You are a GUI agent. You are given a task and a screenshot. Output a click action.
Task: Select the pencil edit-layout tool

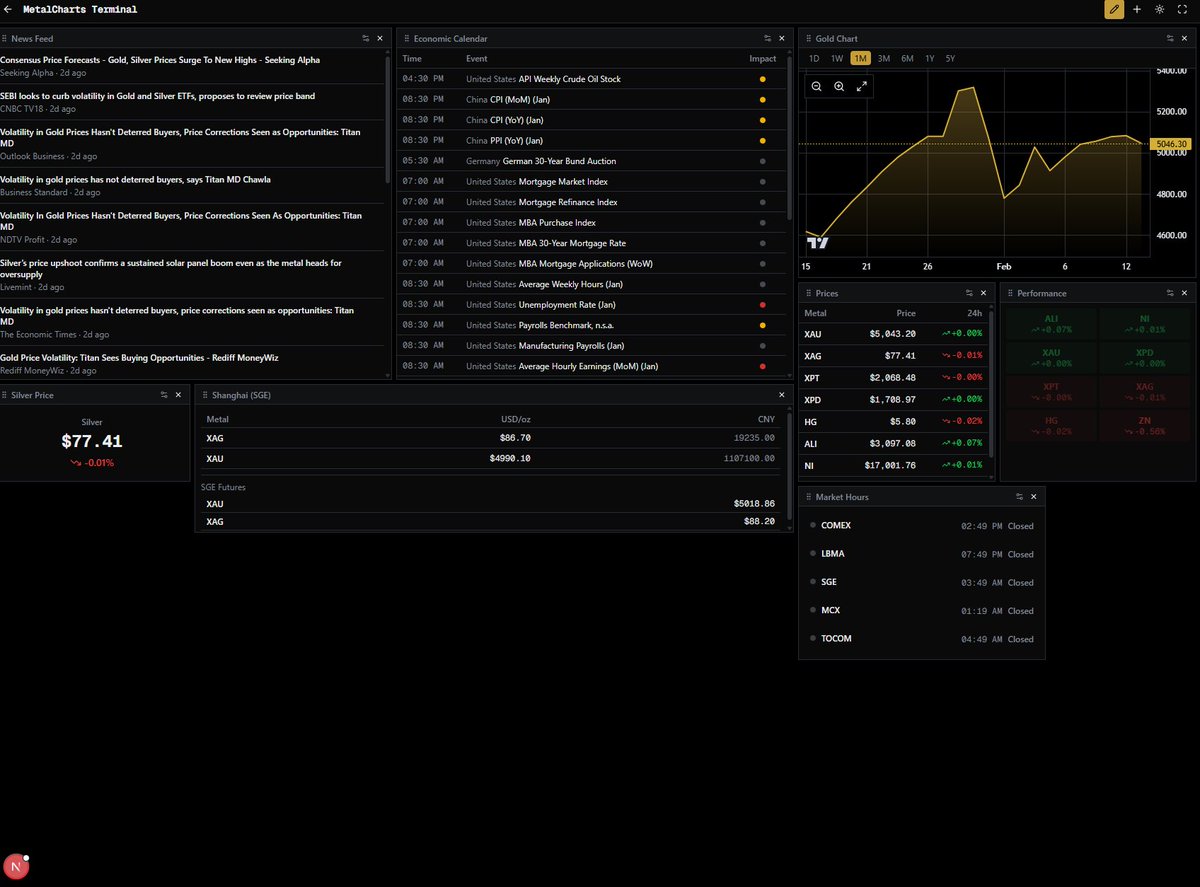point(1113,9)
